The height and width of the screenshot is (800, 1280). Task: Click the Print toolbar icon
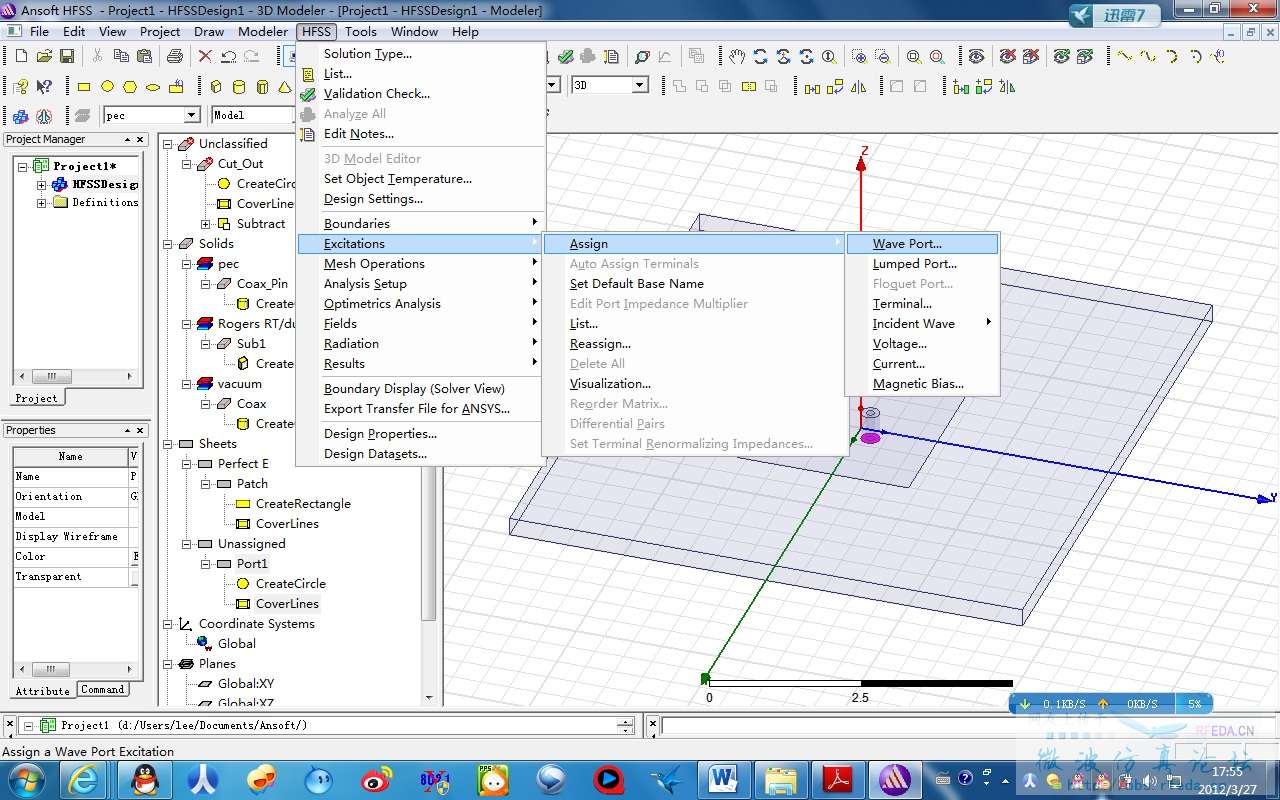174,57
